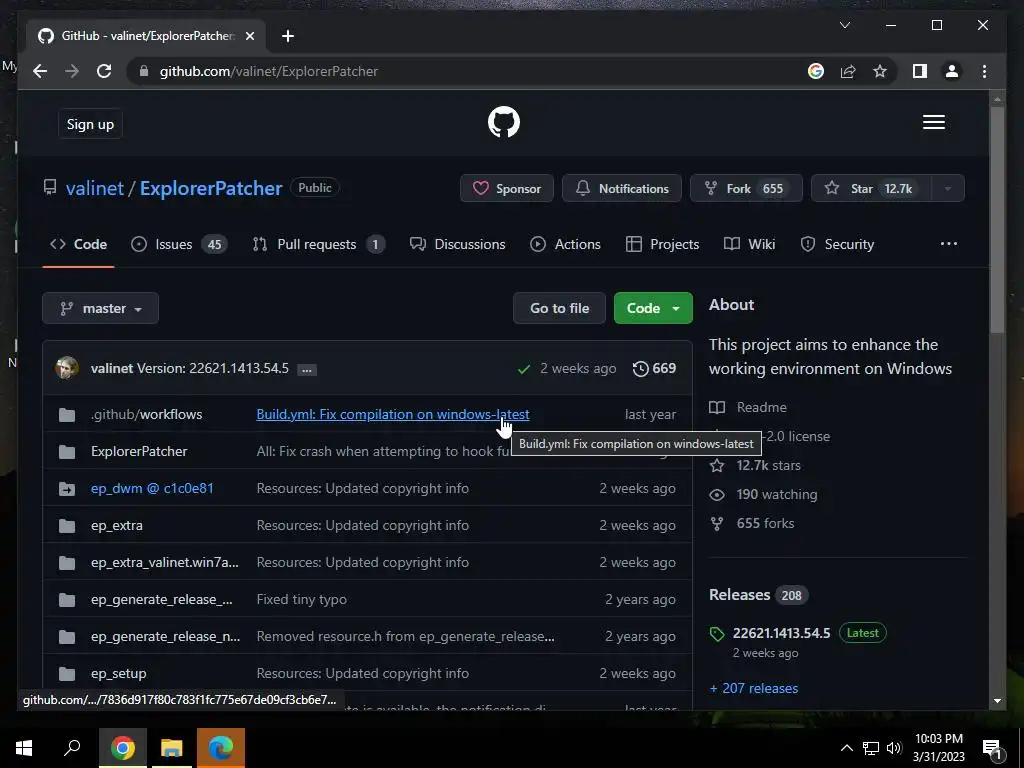Bookmark this tab with the star icon
This screenshot has width=1024, height=768.
(x=880, y=71)
